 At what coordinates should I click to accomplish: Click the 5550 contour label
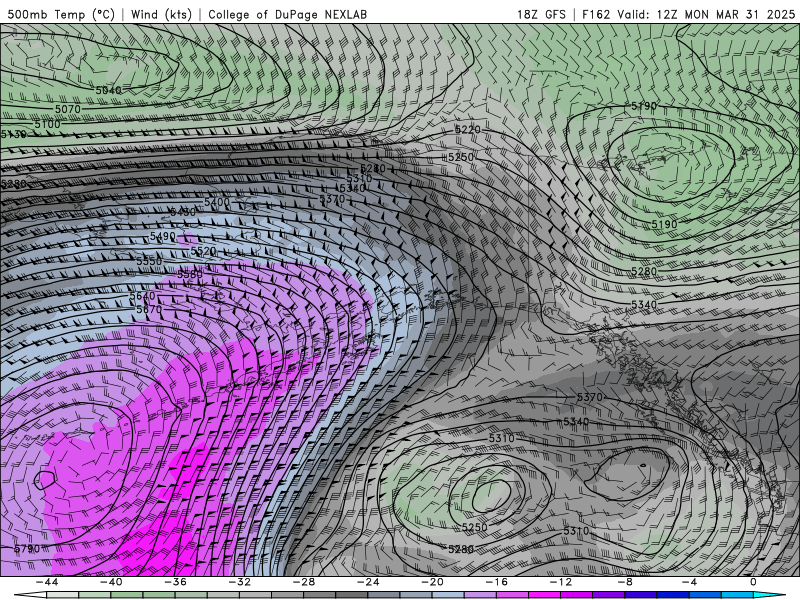[149, 261]
